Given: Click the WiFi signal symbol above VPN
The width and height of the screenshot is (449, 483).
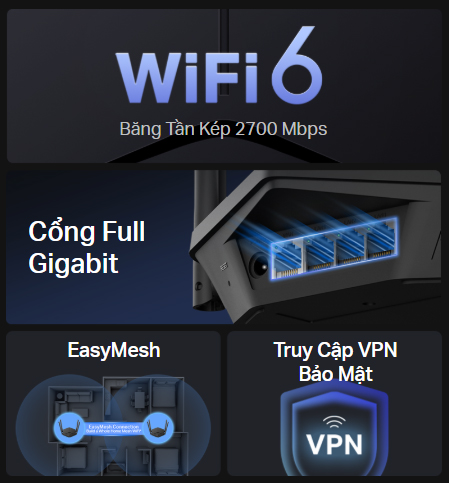Looking at the screenshot, I should coord(334,423).
